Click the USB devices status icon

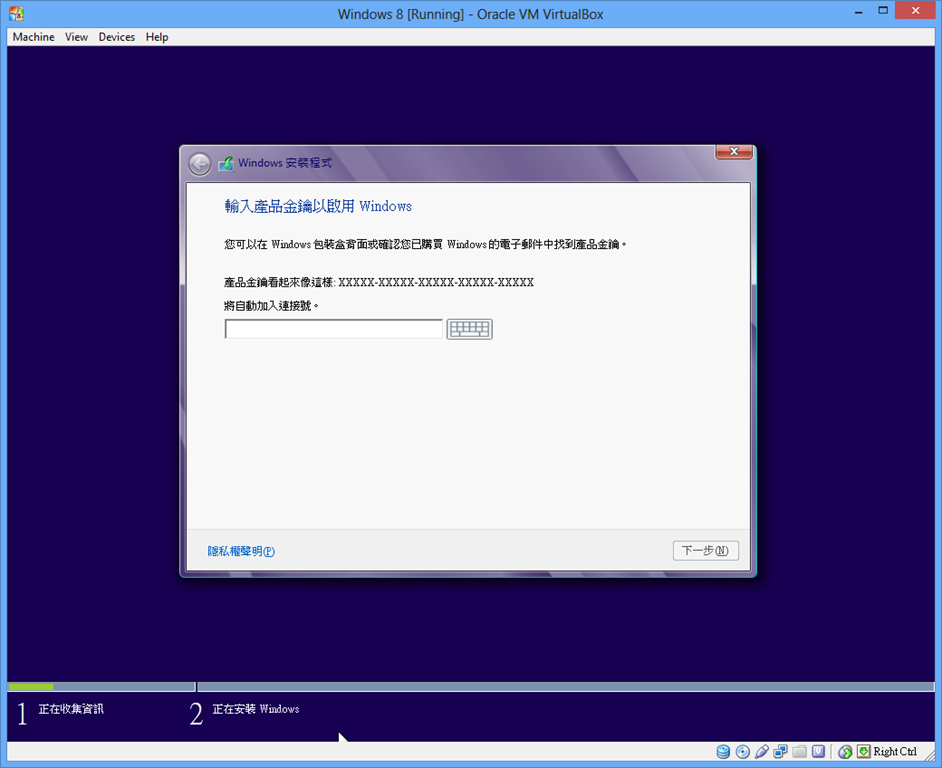(762, 752)
